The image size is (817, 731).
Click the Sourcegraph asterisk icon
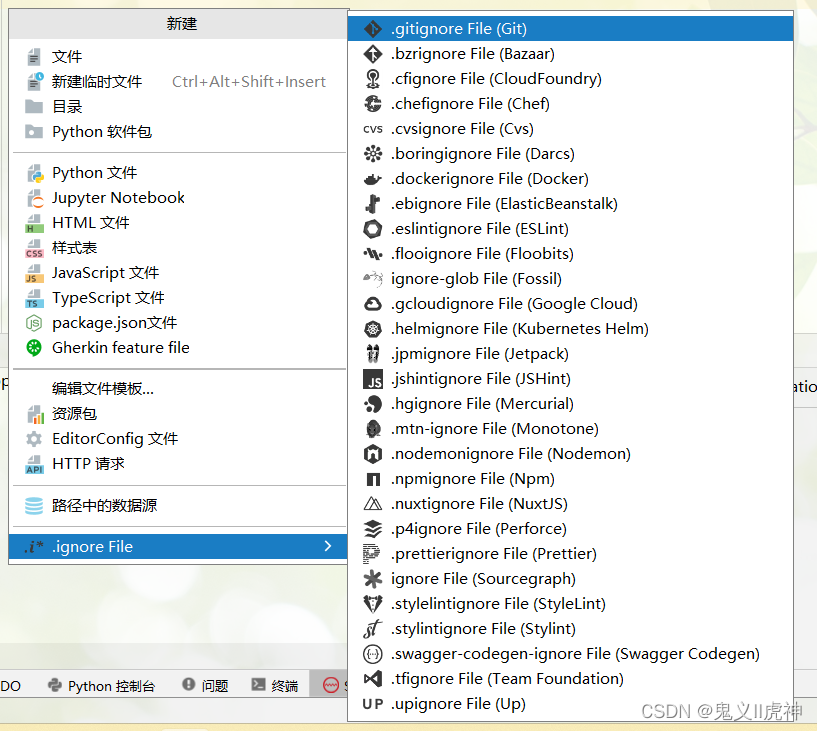(373, 579)
